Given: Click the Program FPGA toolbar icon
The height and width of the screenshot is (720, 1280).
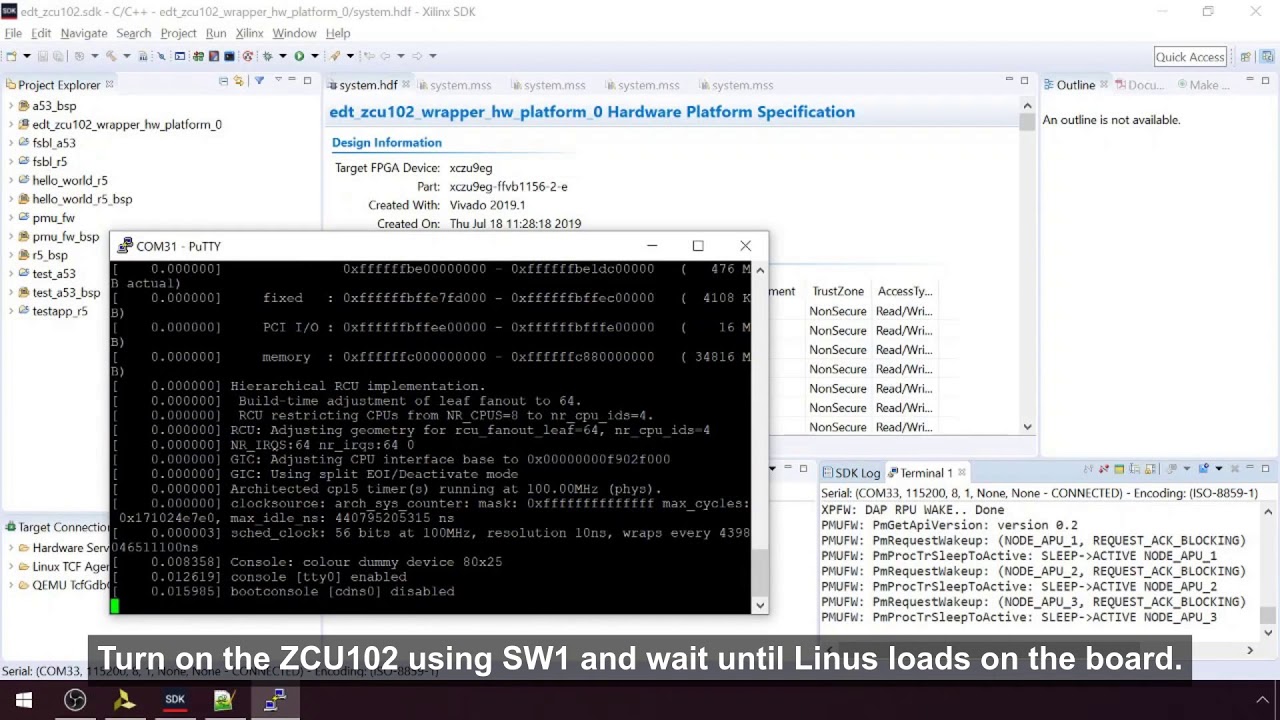Looking at the screenshot, I should tap(198, 56).
